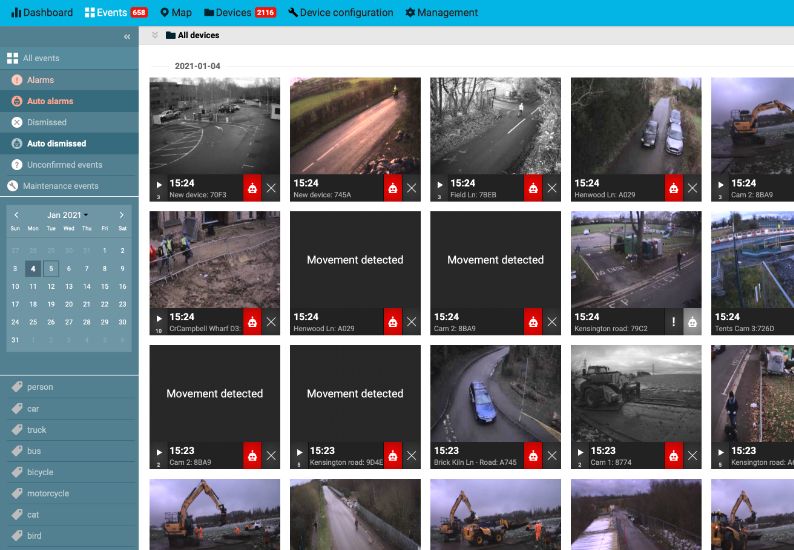The width and height of the screenshot is (794, 550).
Task: Select January 4 in calendar
Action: click(x=33, y=268)
